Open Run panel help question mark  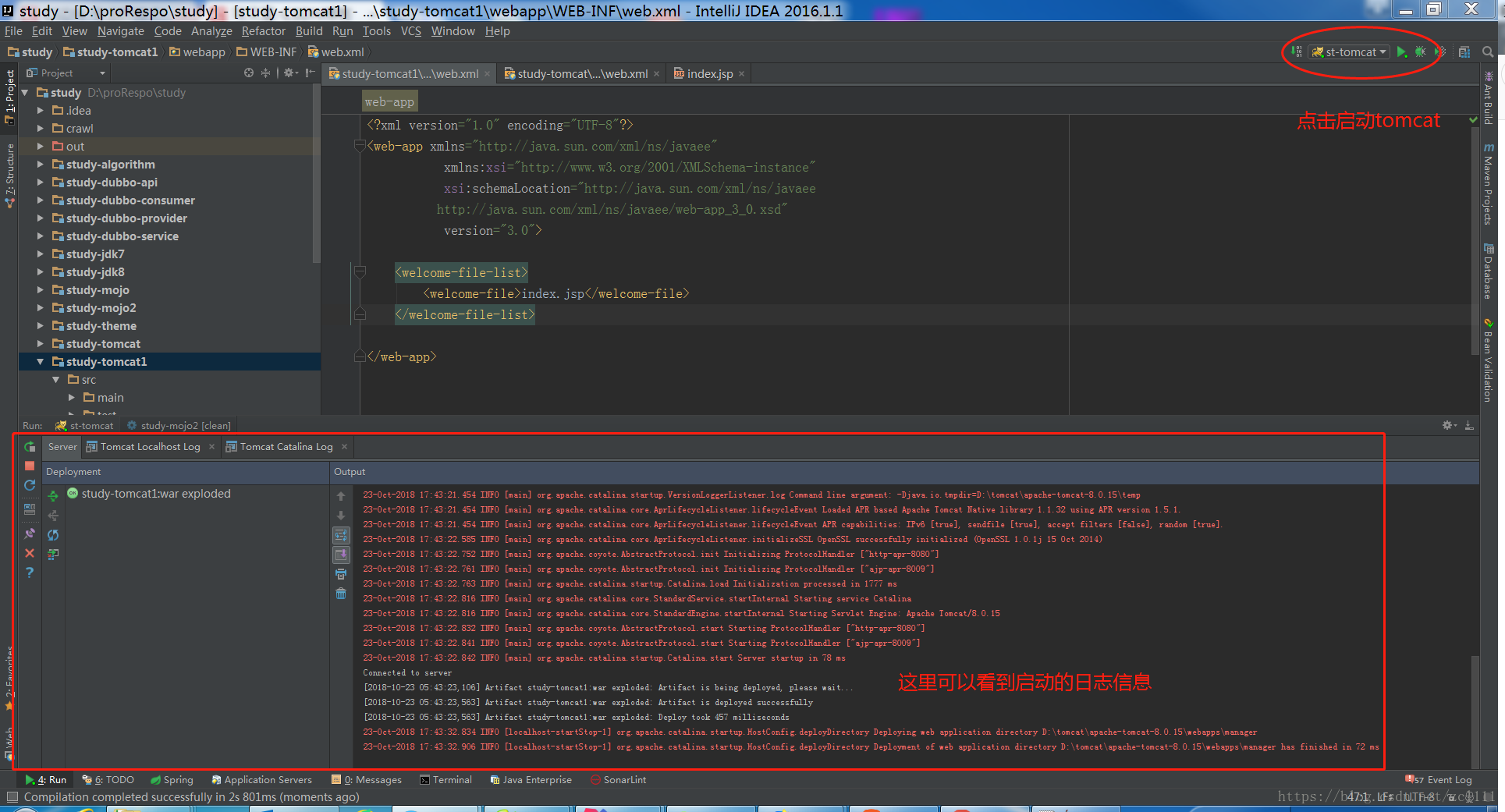(x=30, y=573)
